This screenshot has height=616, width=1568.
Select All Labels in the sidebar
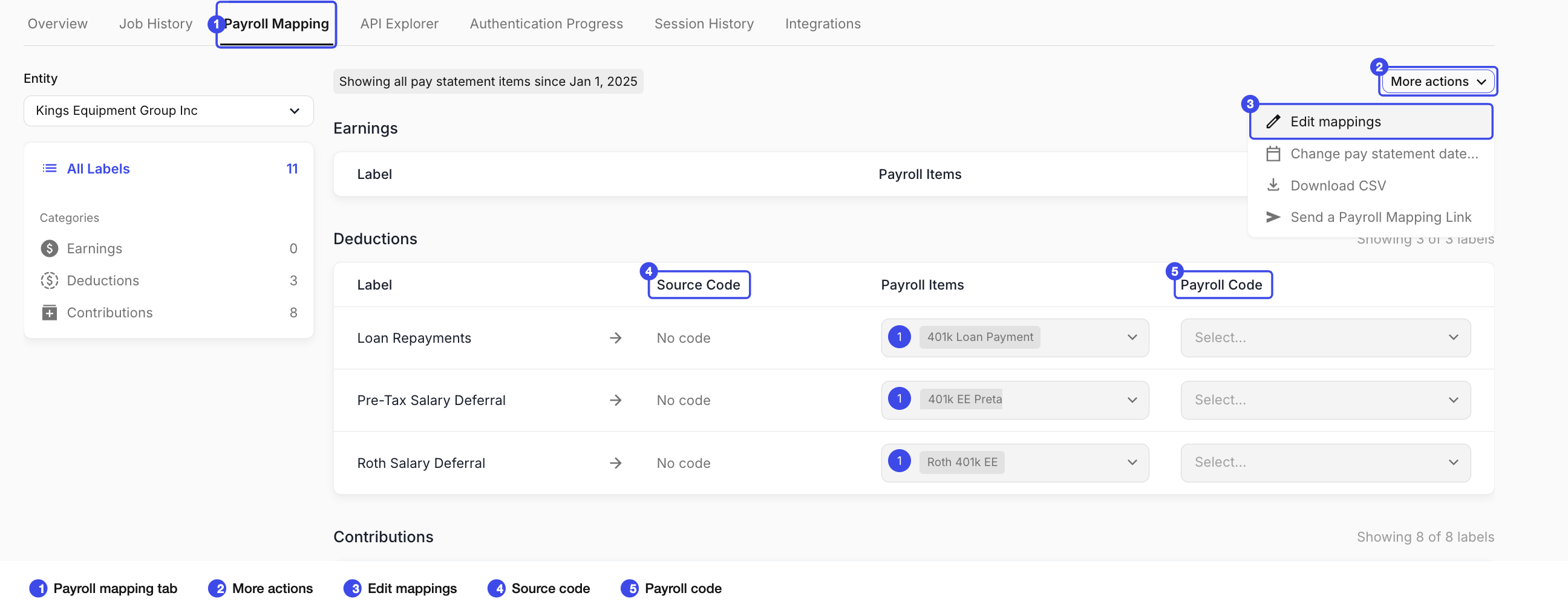(x=169, y=169)
